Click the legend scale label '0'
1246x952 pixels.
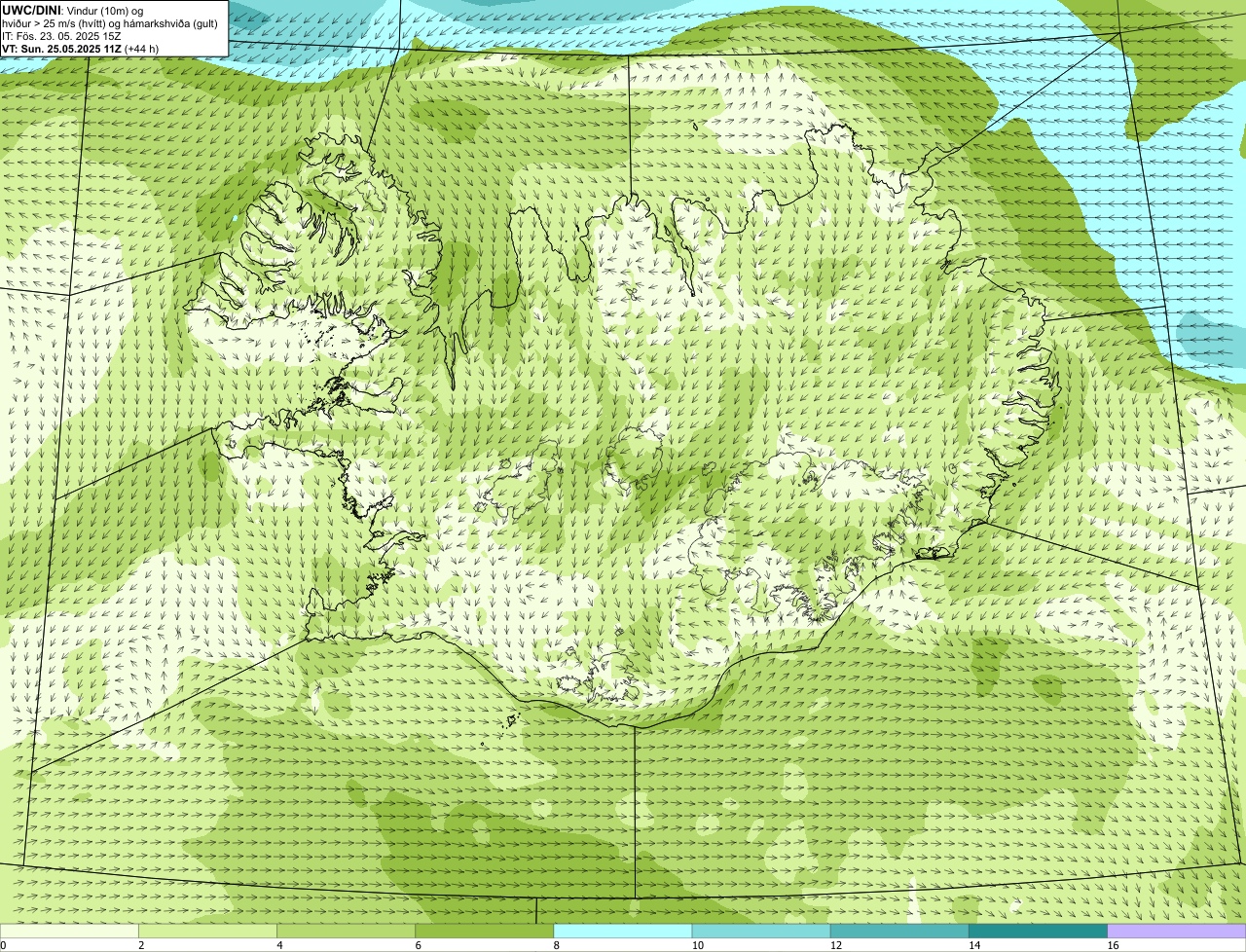(3, 945)
